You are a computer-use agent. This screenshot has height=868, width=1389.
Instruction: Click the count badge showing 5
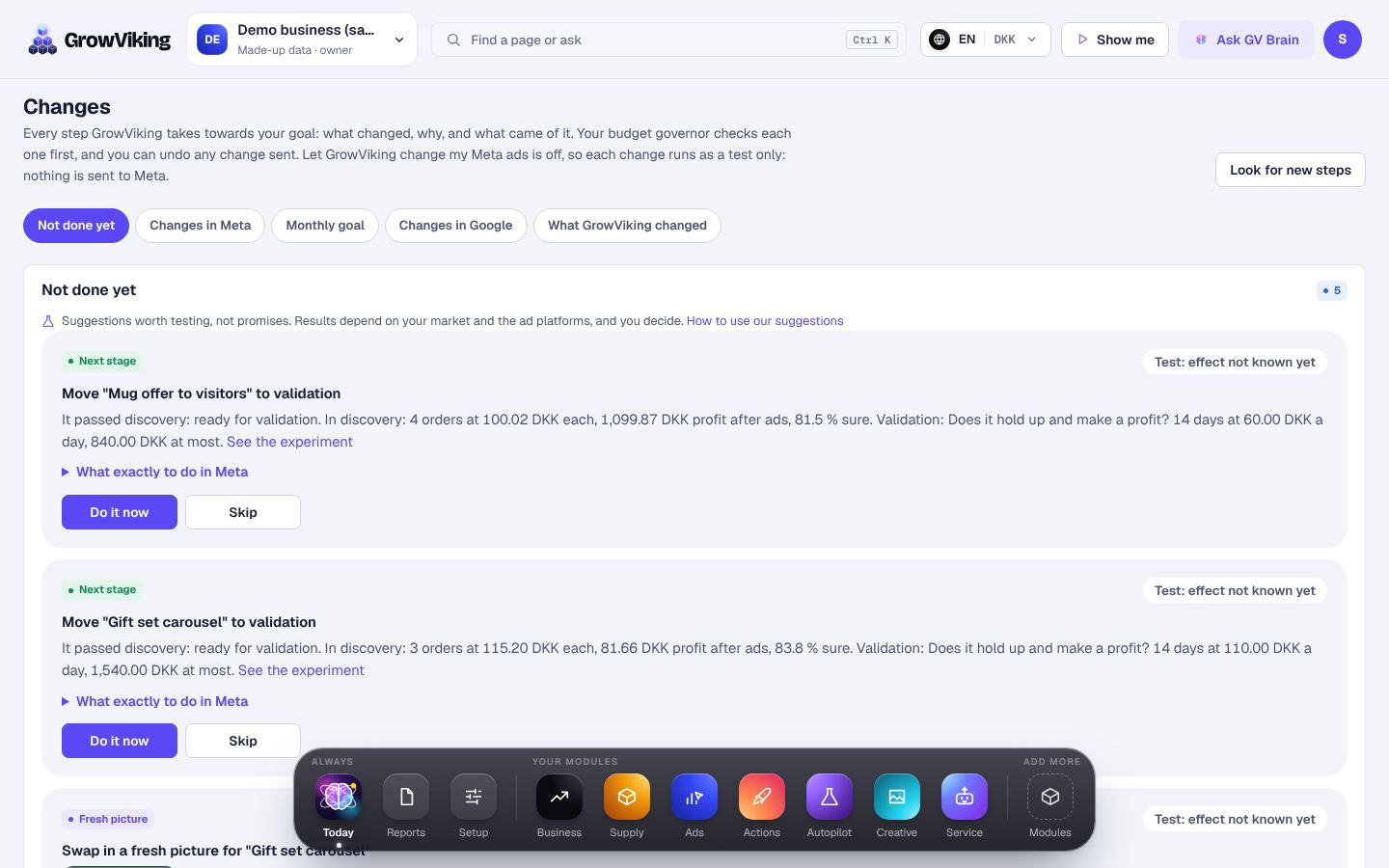(1332, 290)
